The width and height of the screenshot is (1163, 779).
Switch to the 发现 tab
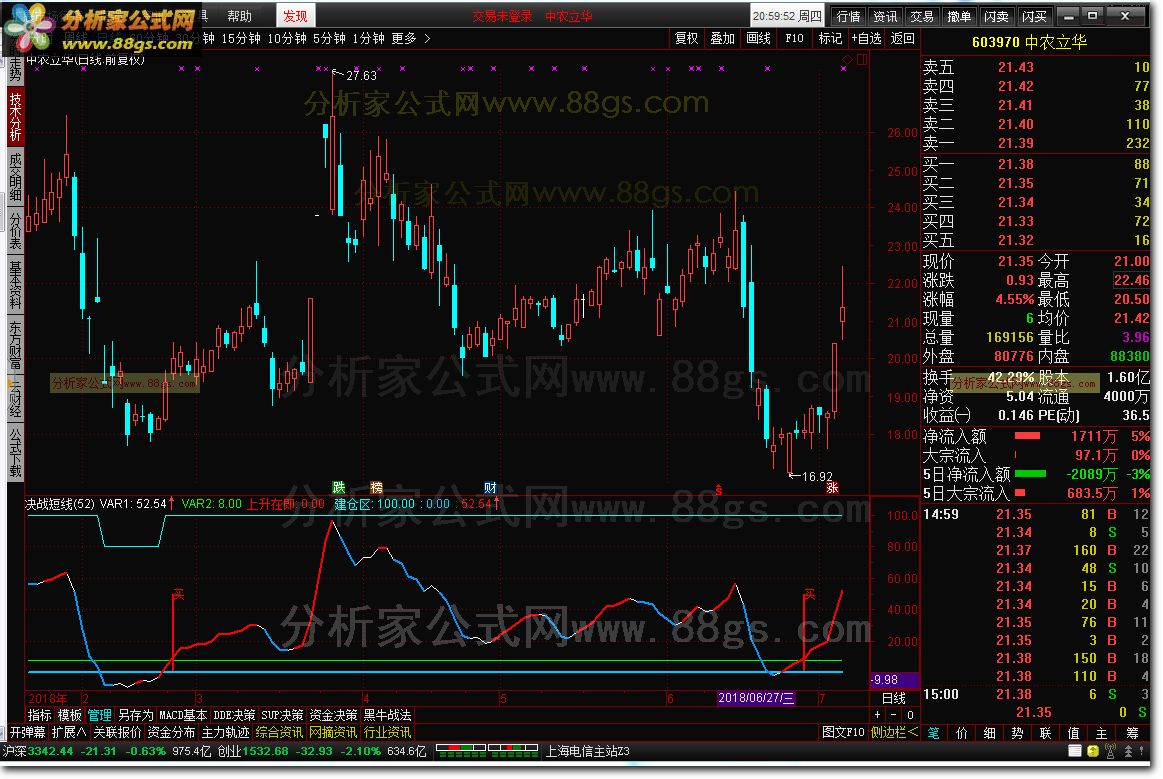point(295,16)
